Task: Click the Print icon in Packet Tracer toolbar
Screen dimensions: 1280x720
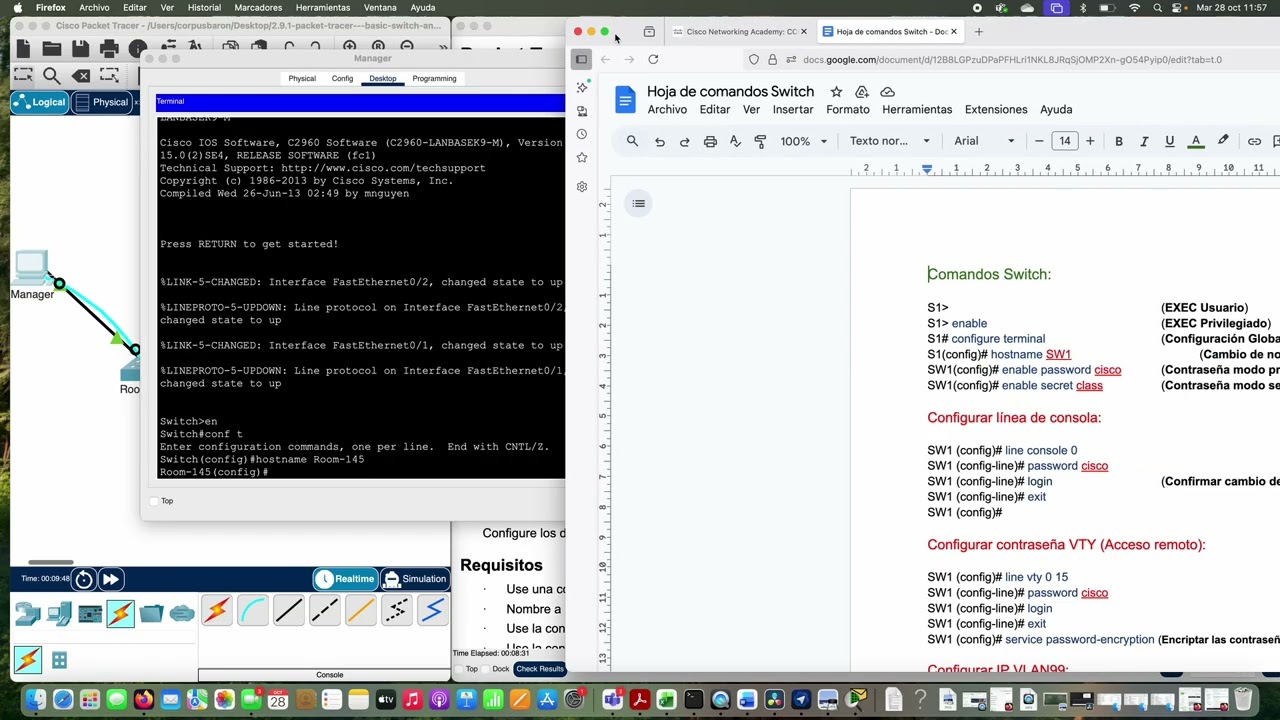Action: point(109,48)
